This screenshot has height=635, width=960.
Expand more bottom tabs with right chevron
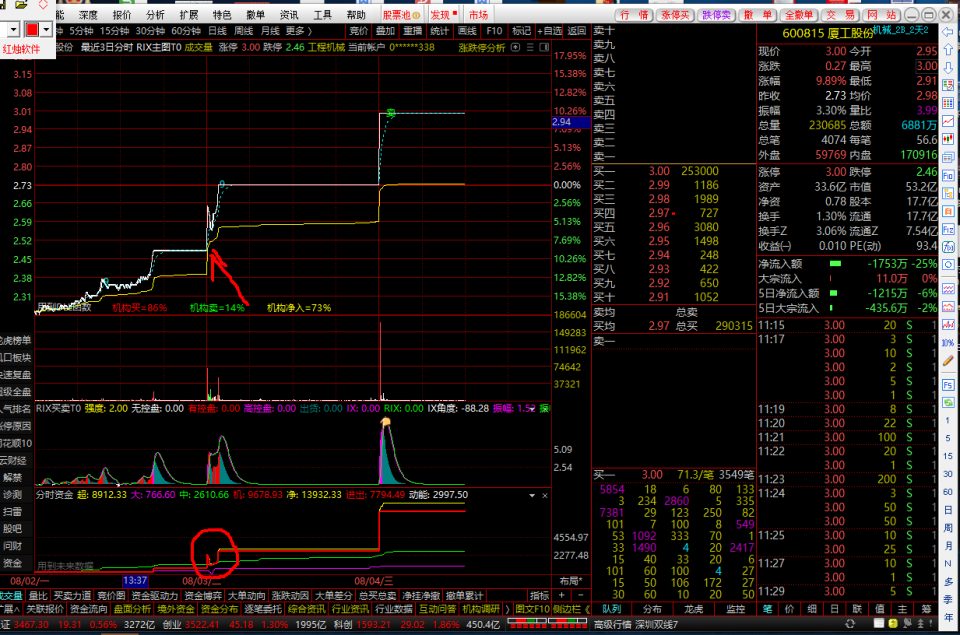pos(508,609)
